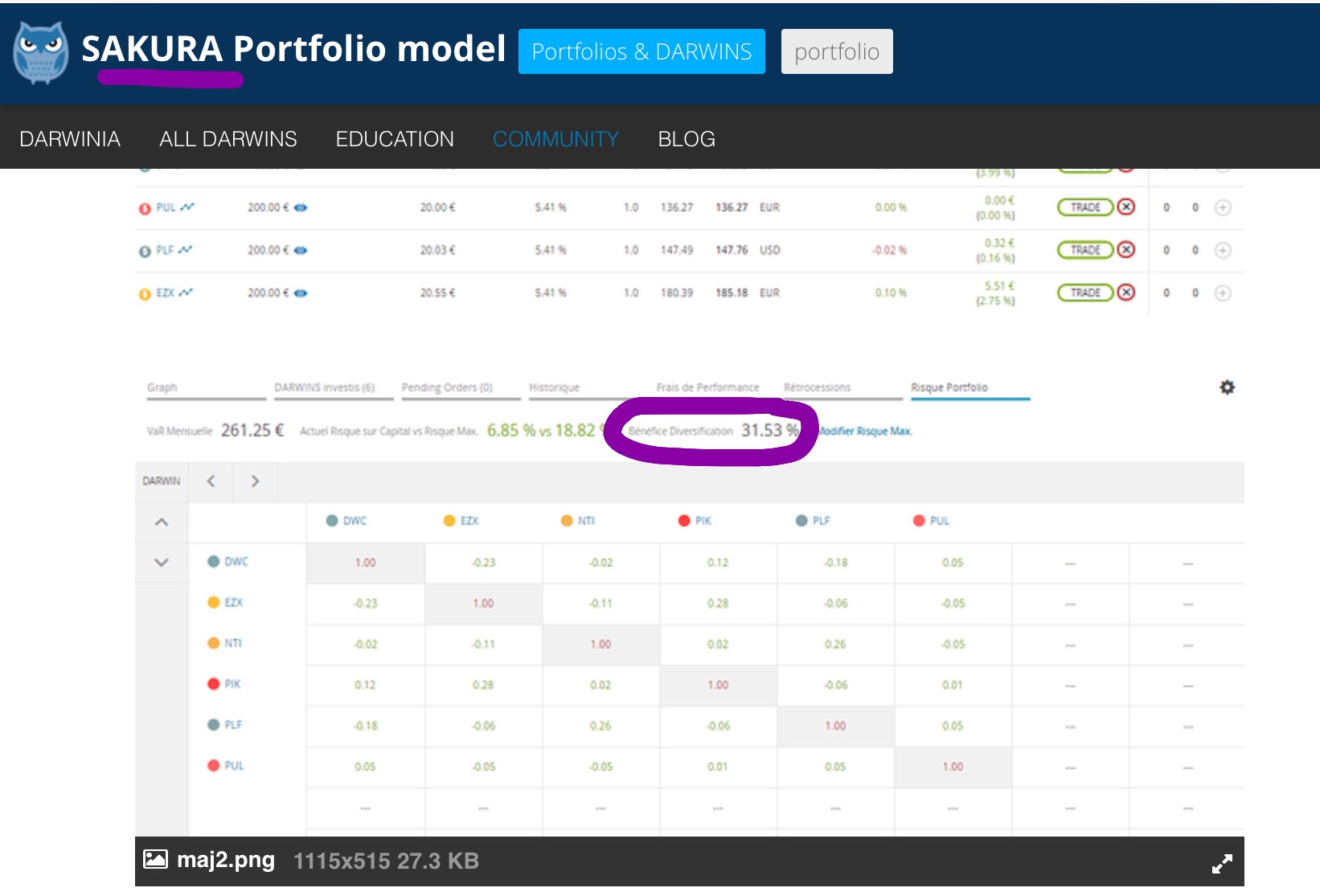Viewport: 1320px width, 896px height.
Task: Click the Darwinex owl logo
Action: click(x=40, y=53)
